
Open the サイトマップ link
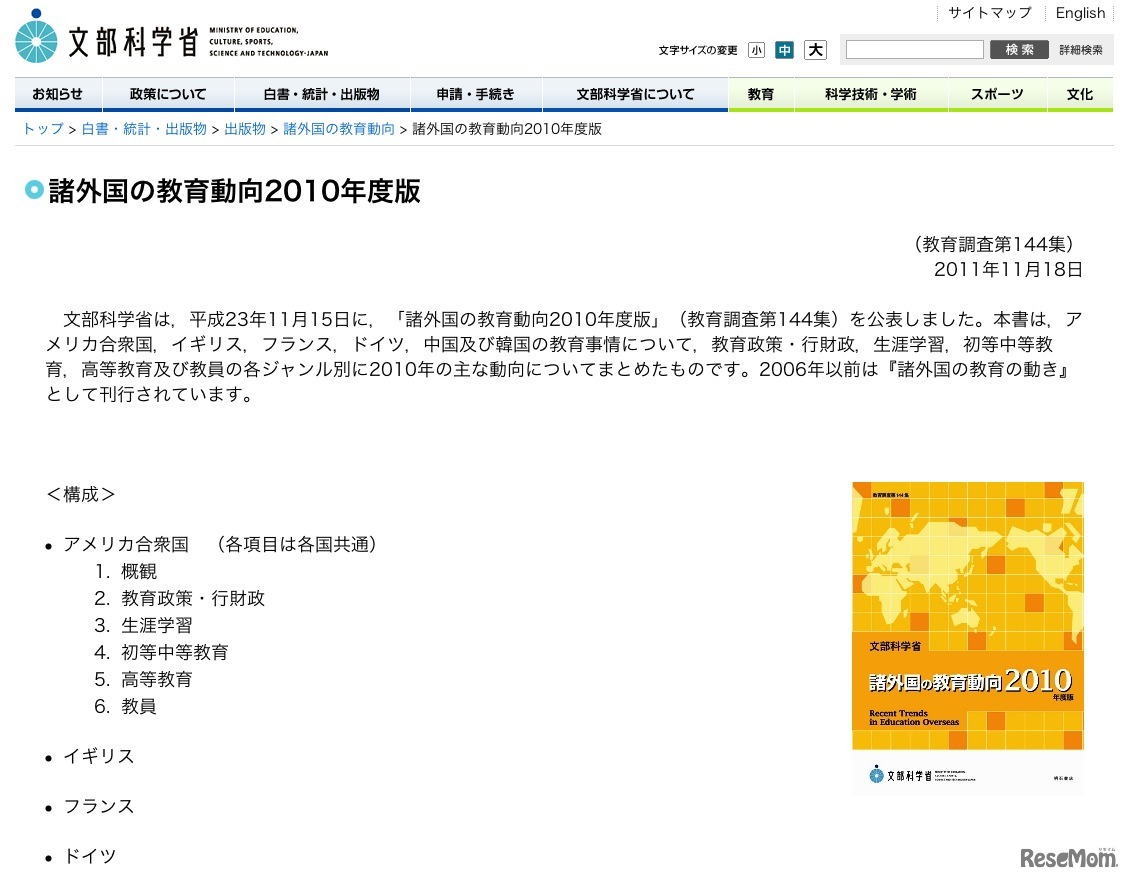coord(989,13)
